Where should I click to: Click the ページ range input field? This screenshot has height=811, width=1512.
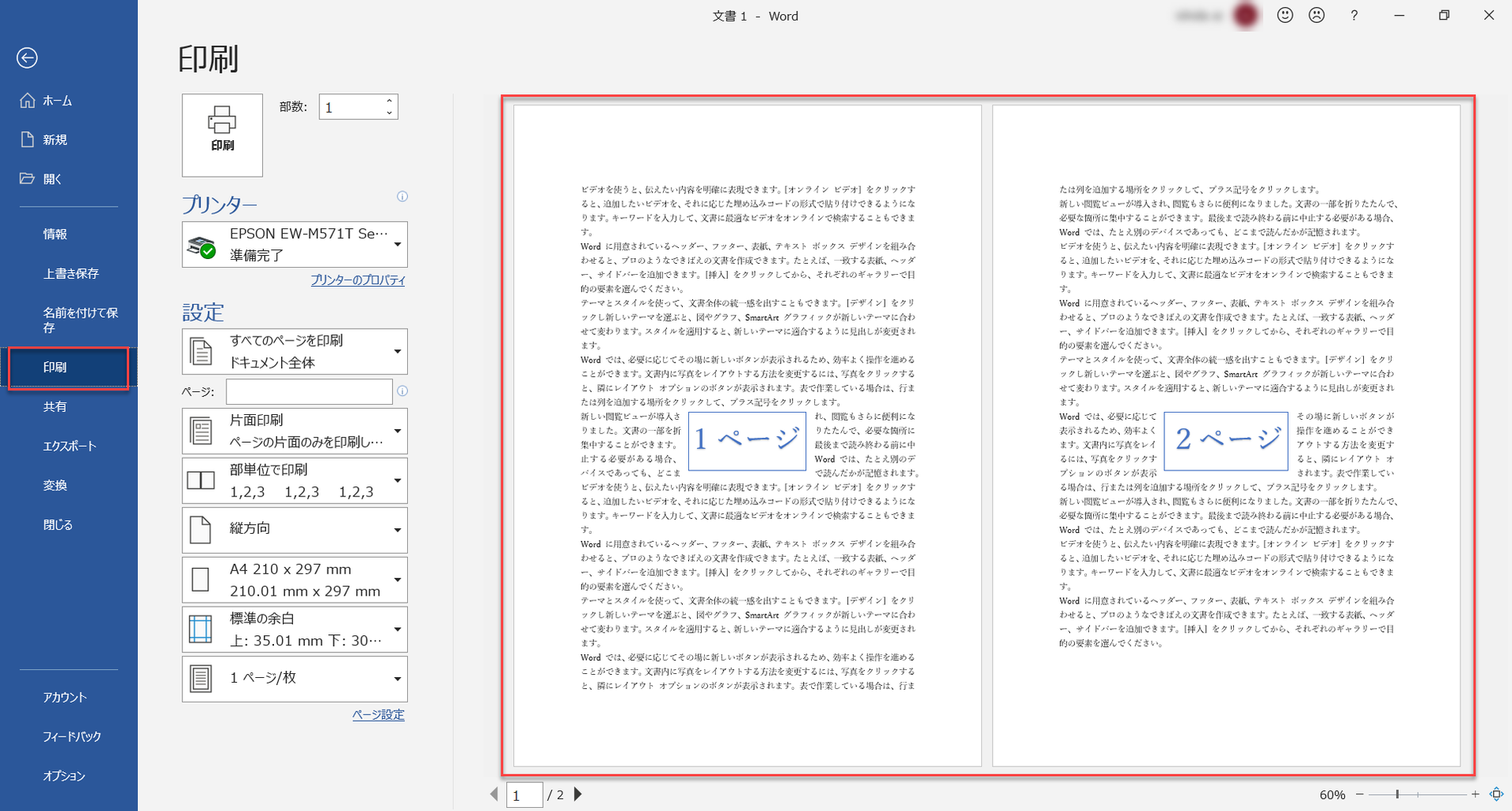click(309, 391)
